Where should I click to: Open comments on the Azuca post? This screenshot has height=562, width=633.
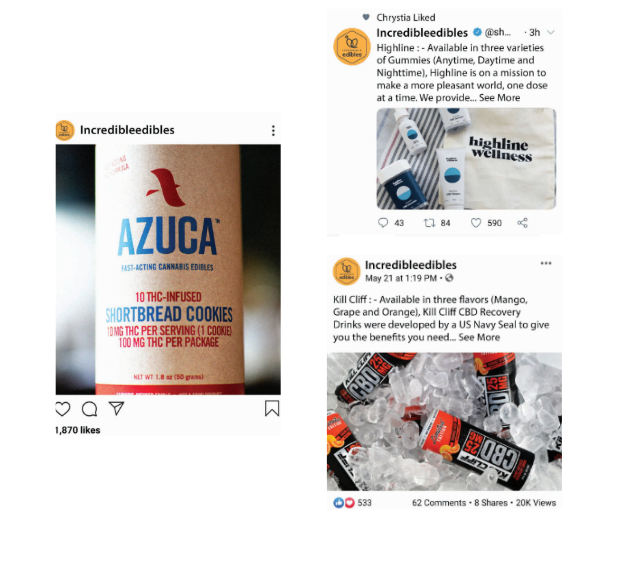(x=90, y=409)
